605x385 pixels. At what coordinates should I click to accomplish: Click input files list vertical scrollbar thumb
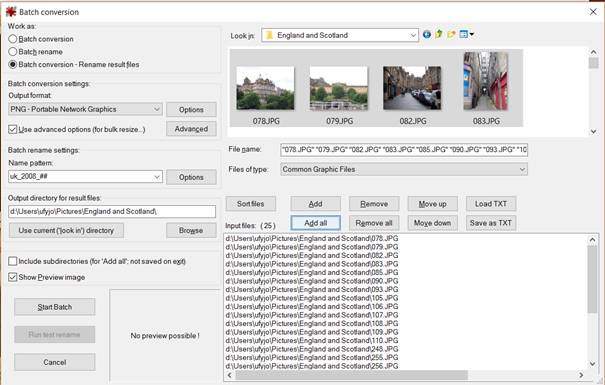592,279
